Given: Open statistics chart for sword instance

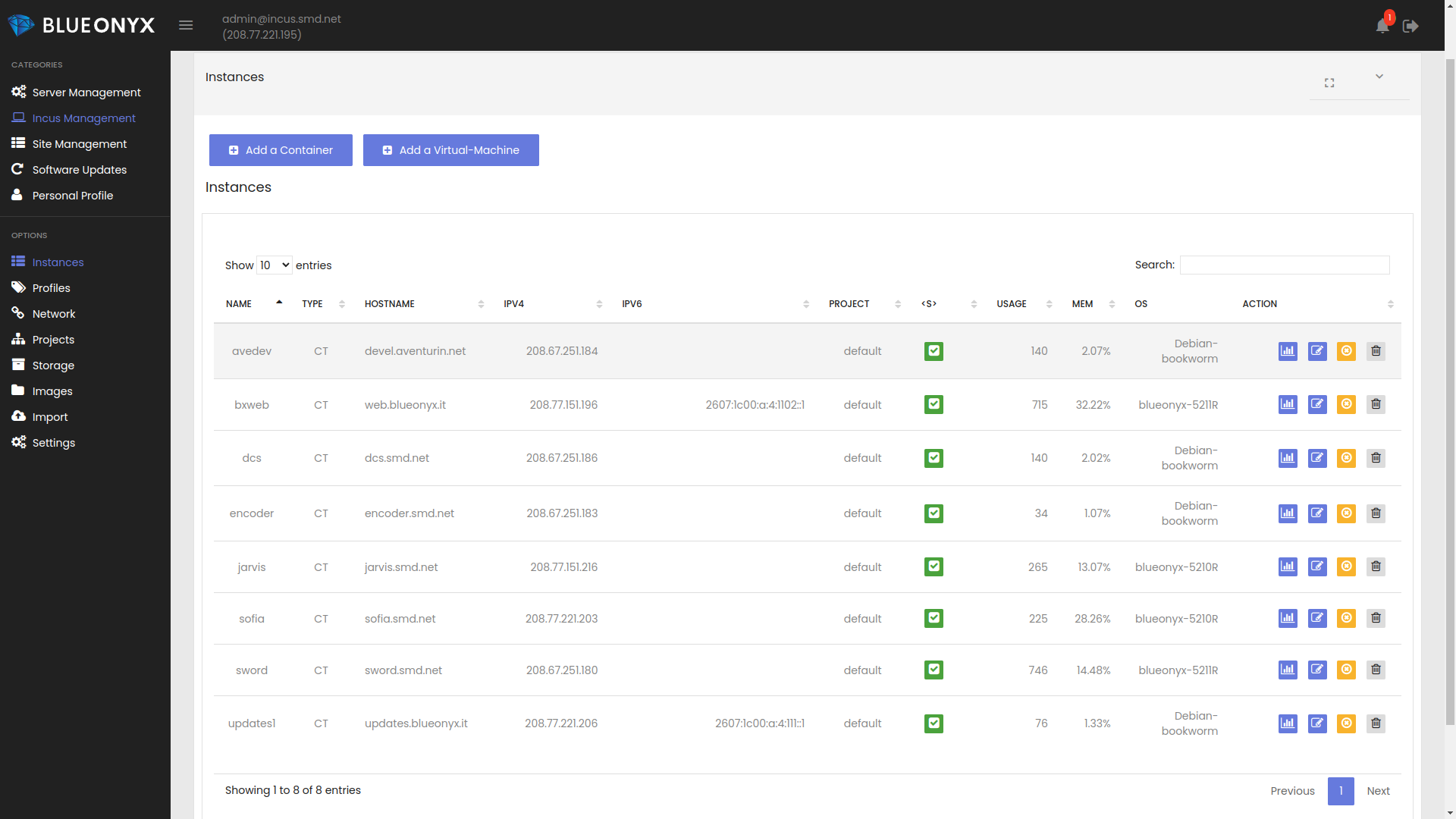Looking at the screenshot, I should (x=1288, y=670).
